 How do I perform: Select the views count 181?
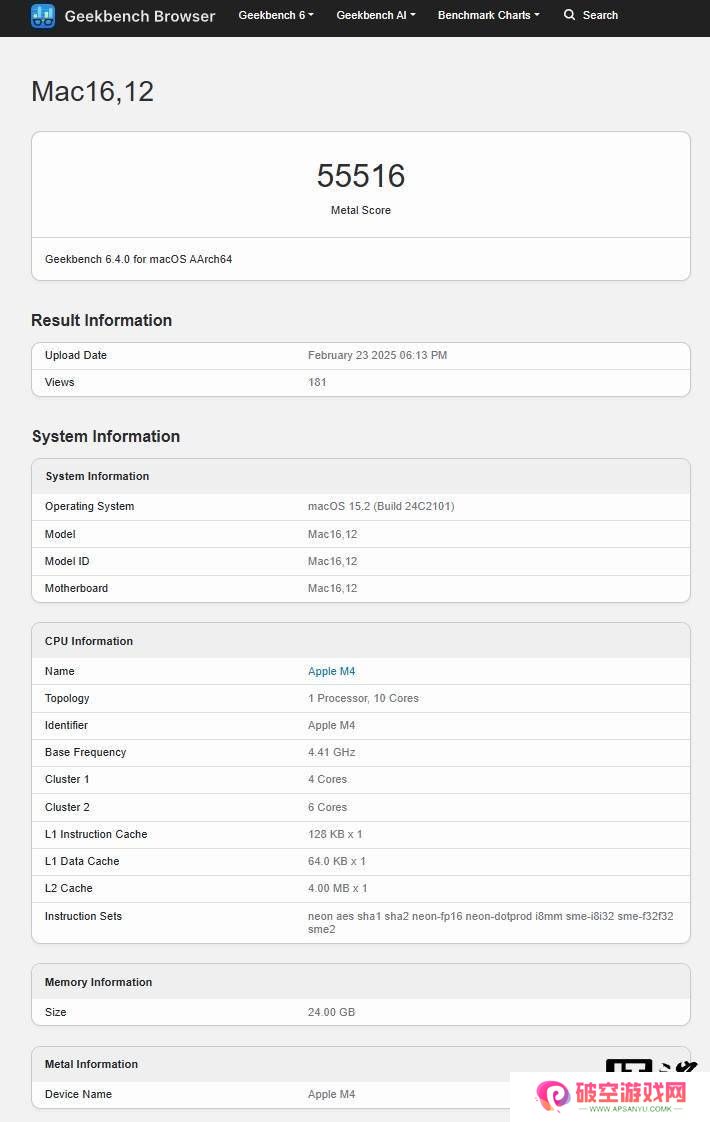(x=317, y=382)
